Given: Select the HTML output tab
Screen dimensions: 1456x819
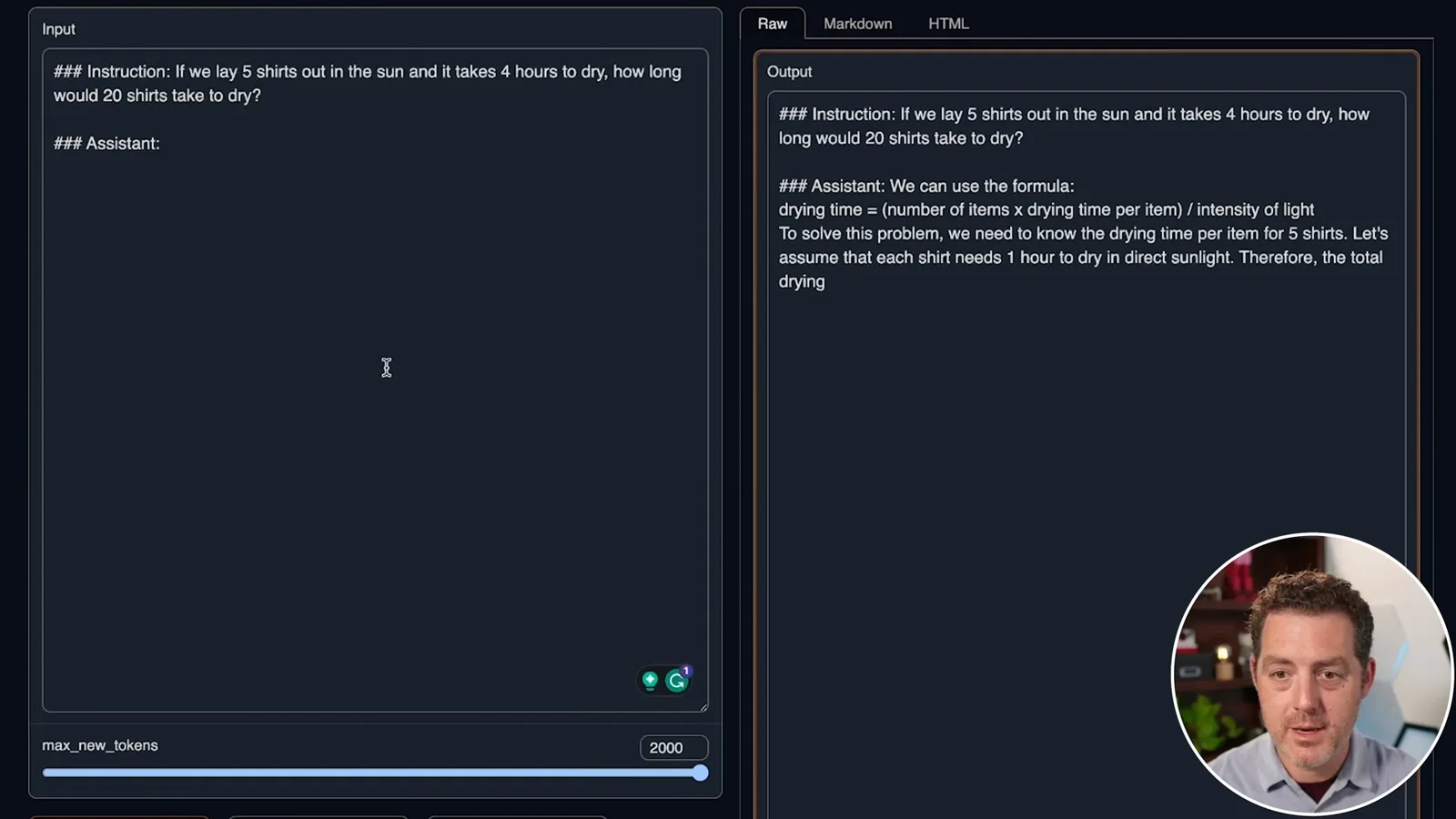Looking at the screenshot, I should coord(948,24).
